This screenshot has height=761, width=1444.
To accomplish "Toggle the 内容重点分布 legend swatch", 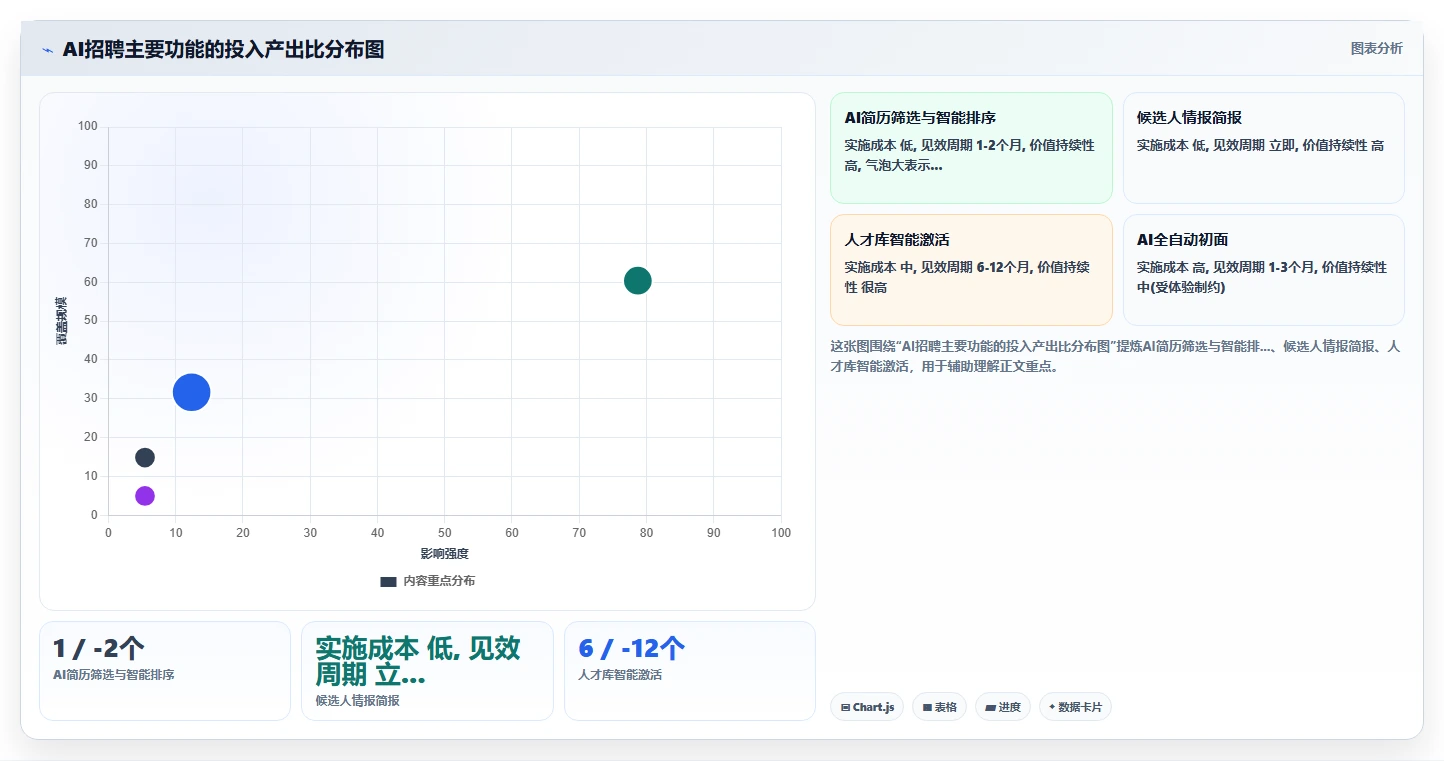I will pyautogui.click(x=388, y=581).
